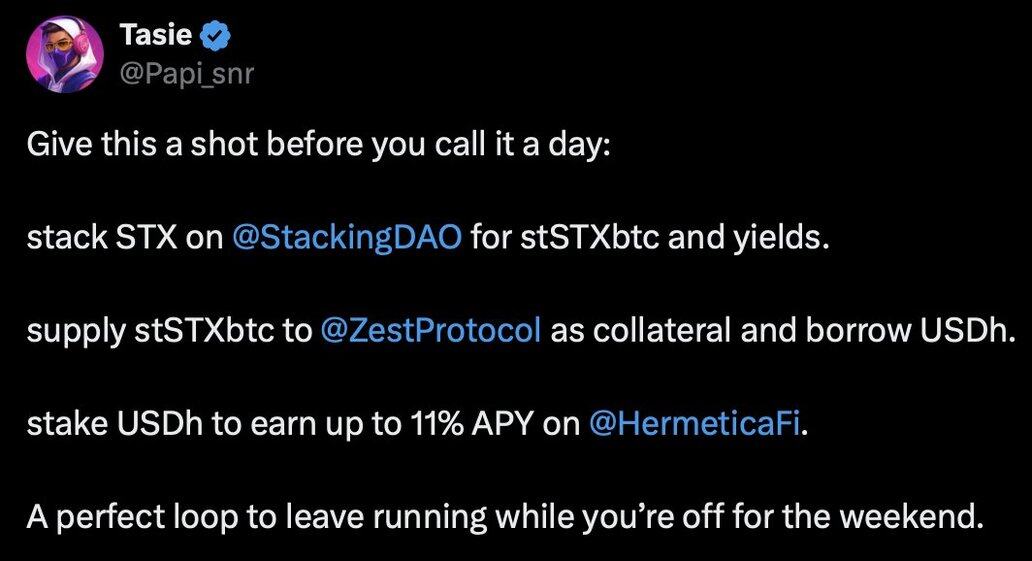Click the "A perfect loop" closing sentence
Viewport: 1032px width, 561px height.
(x=505, y=518)
